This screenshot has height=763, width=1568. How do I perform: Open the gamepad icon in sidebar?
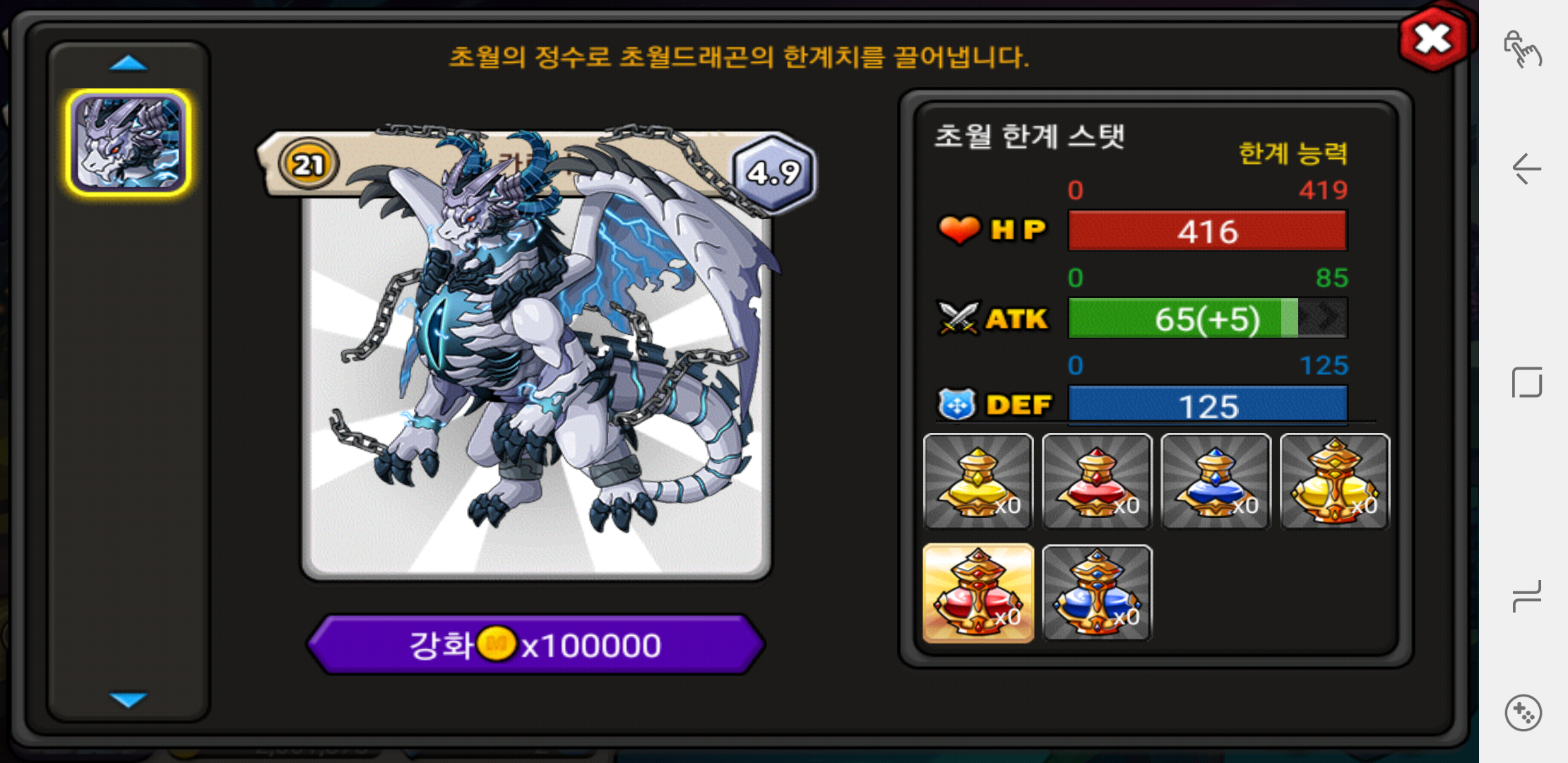[x=1523, y=713]
